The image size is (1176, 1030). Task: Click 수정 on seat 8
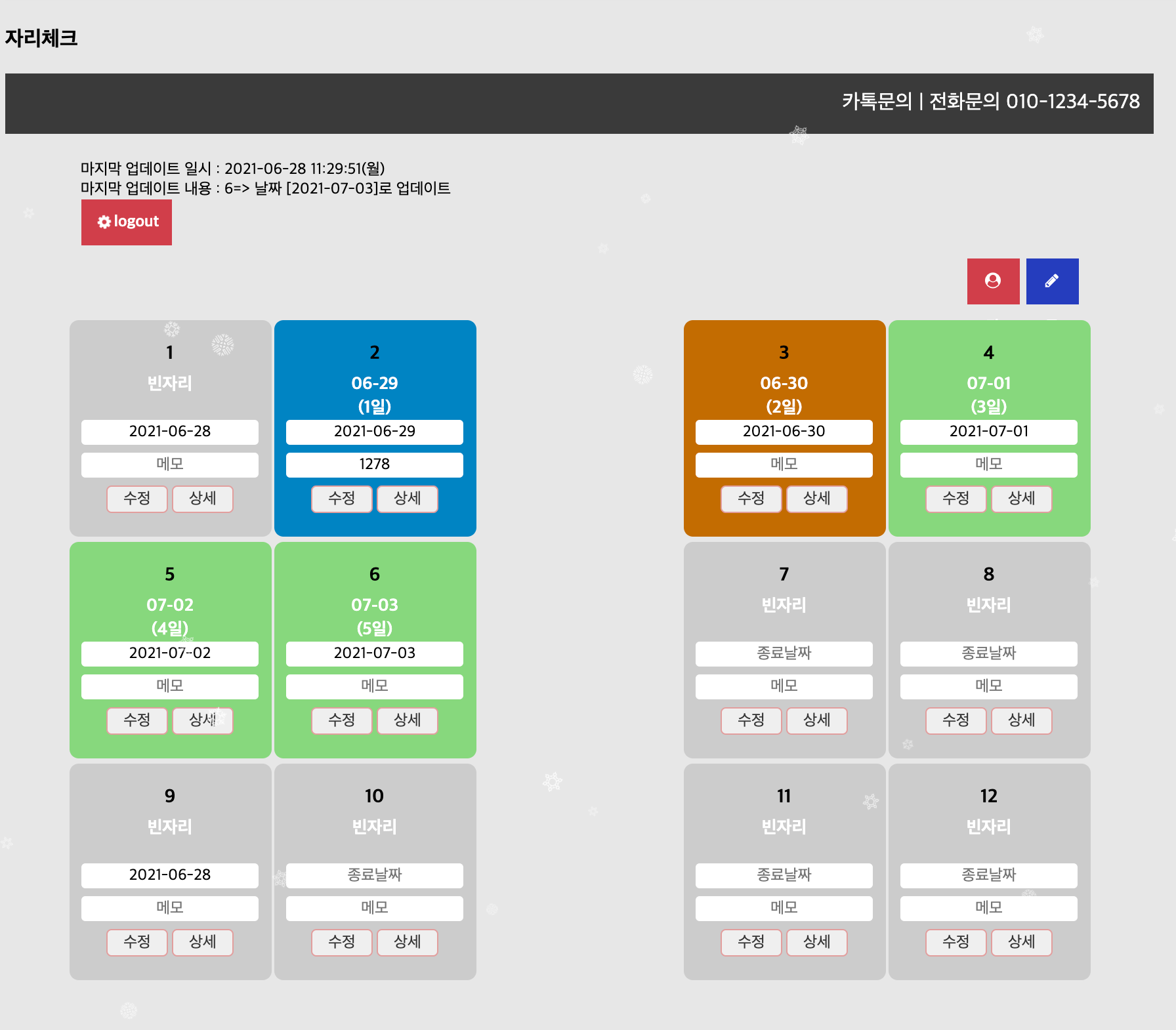point(956,720)
